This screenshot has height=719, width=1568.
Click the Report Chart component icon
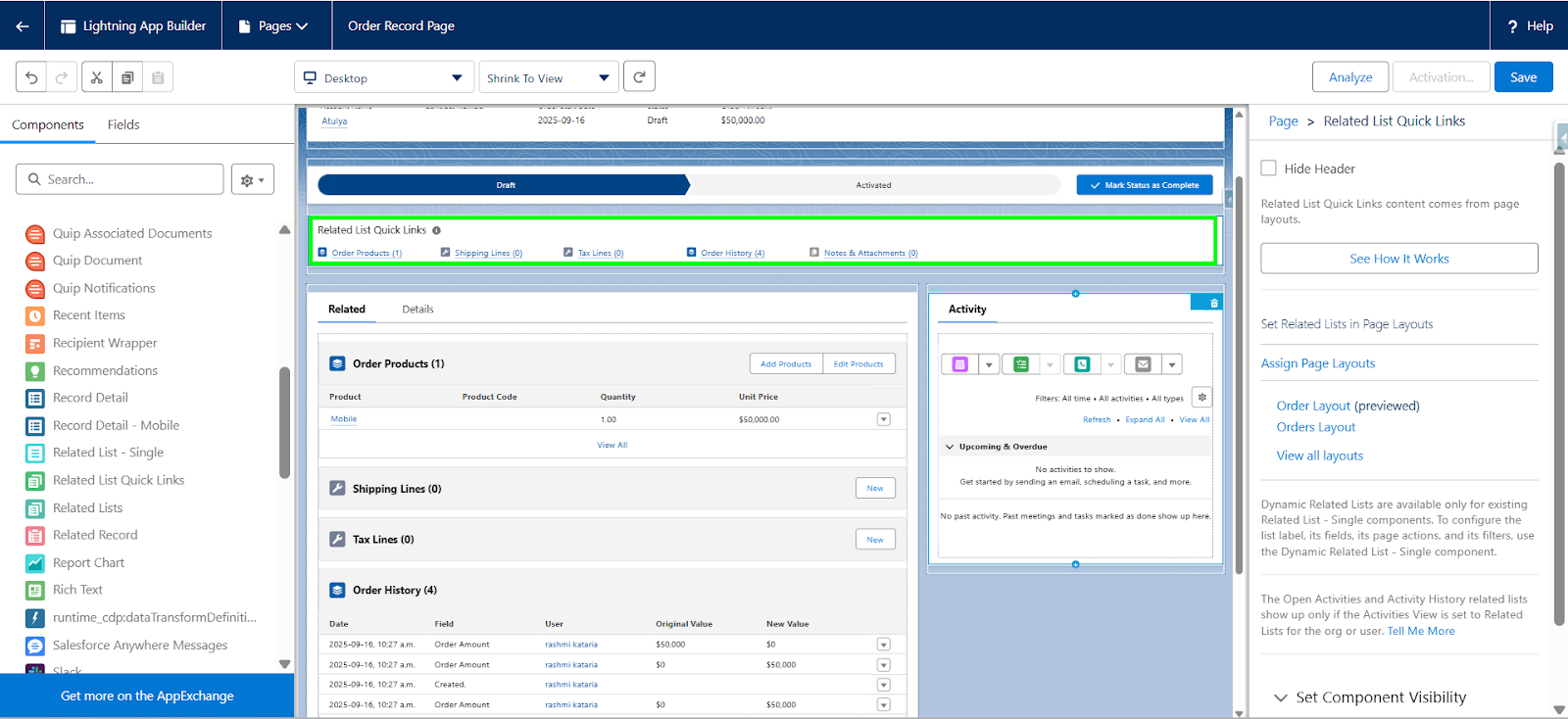click(x=35, y=563)
